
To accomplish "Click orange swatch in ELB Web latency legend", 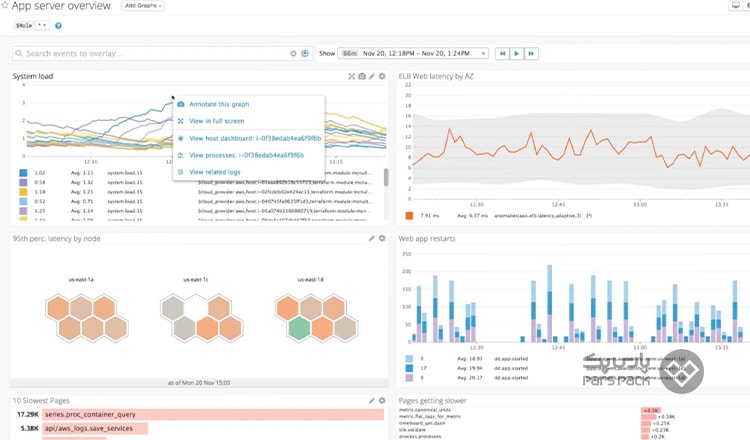I will (409, 216).
